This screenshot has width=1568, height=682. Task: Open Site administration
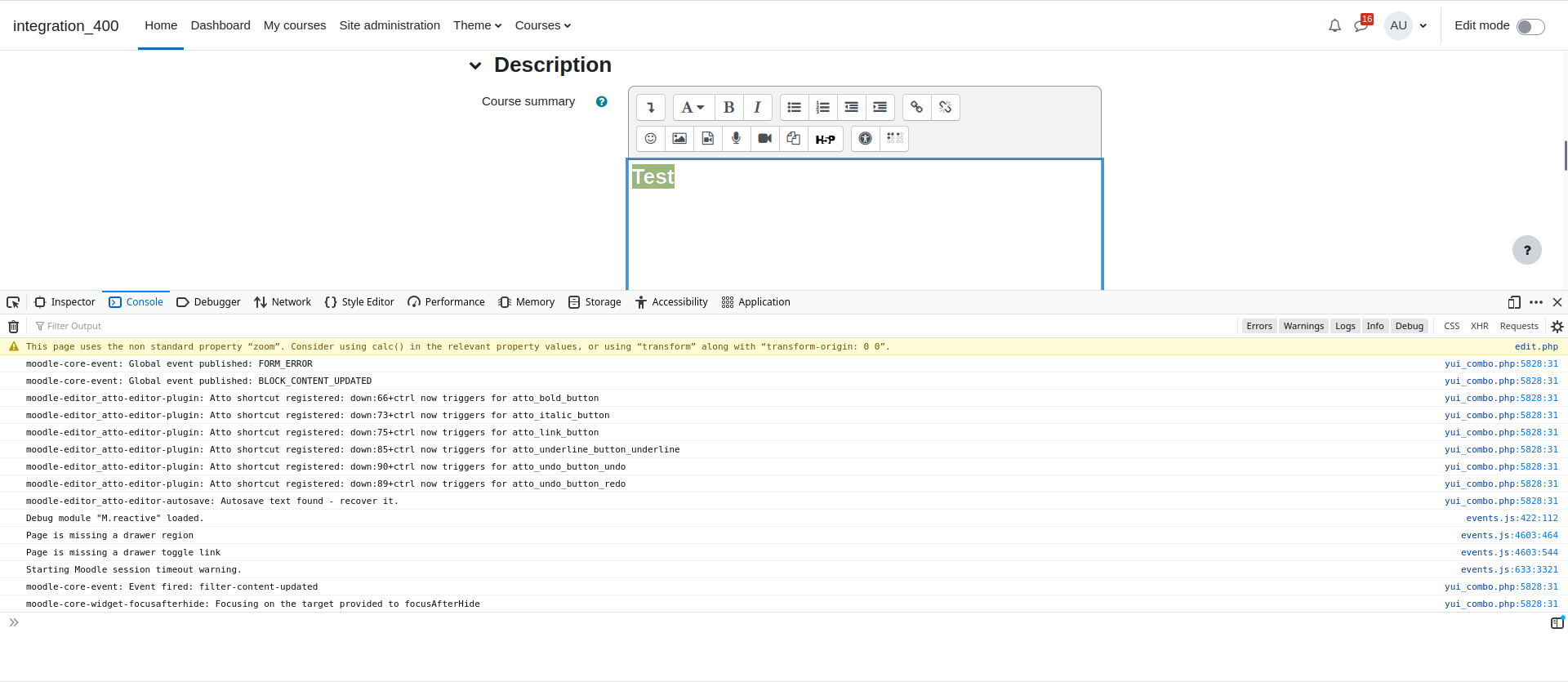[390, 25]
